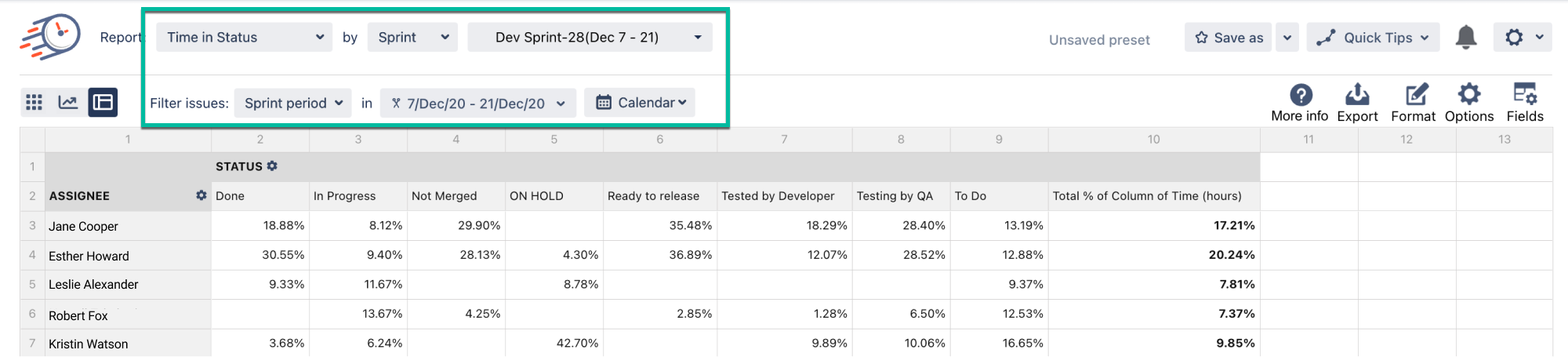Click the Time in Status app logo
This screenshot has height=357, width=1568.
click(50, 37)
